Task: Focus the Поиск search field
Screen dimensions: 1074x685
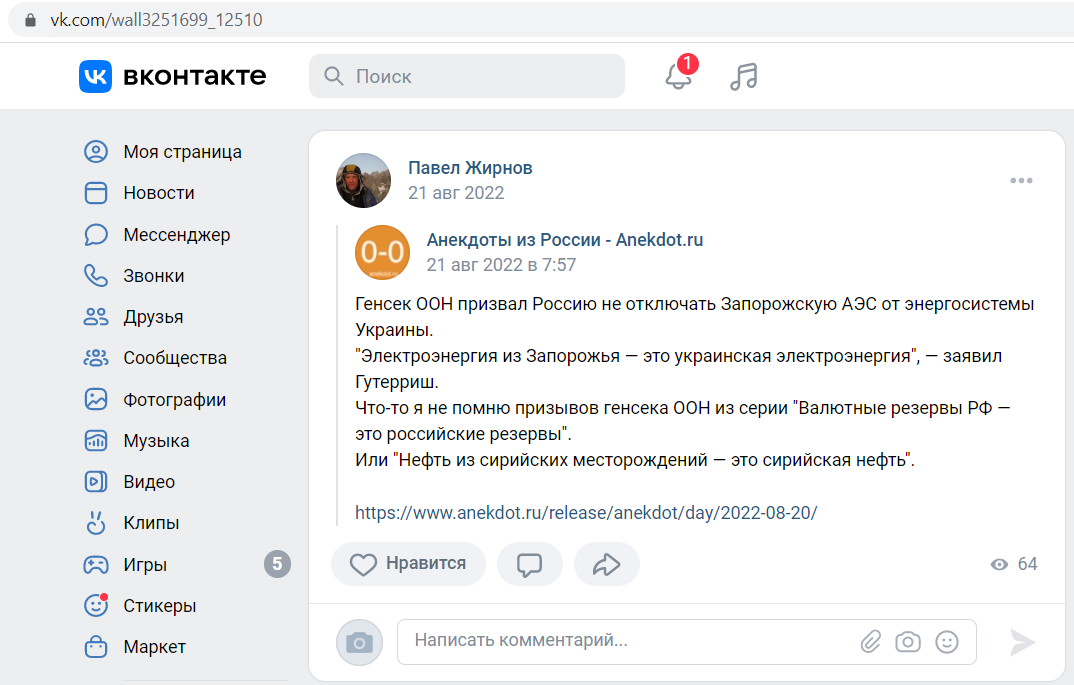Action: (x=467, y=76)
